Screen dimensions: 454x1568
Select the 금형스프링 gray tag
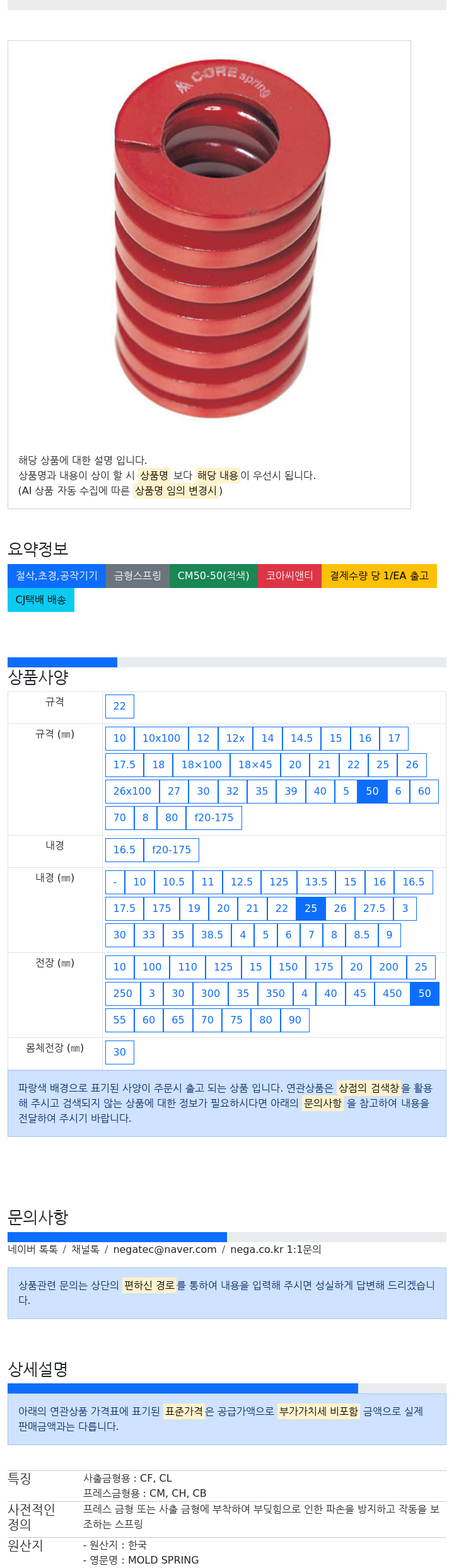[137, 576]
